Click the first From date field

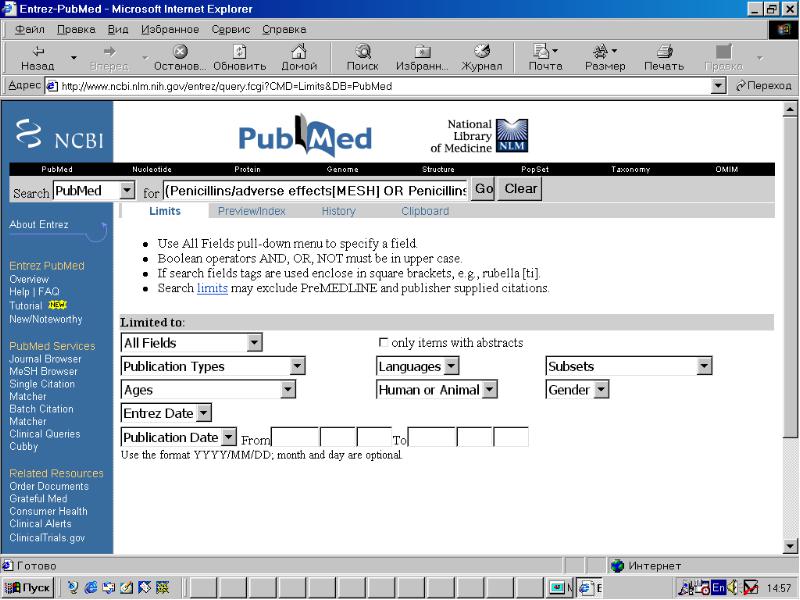(x=295, y=437)
